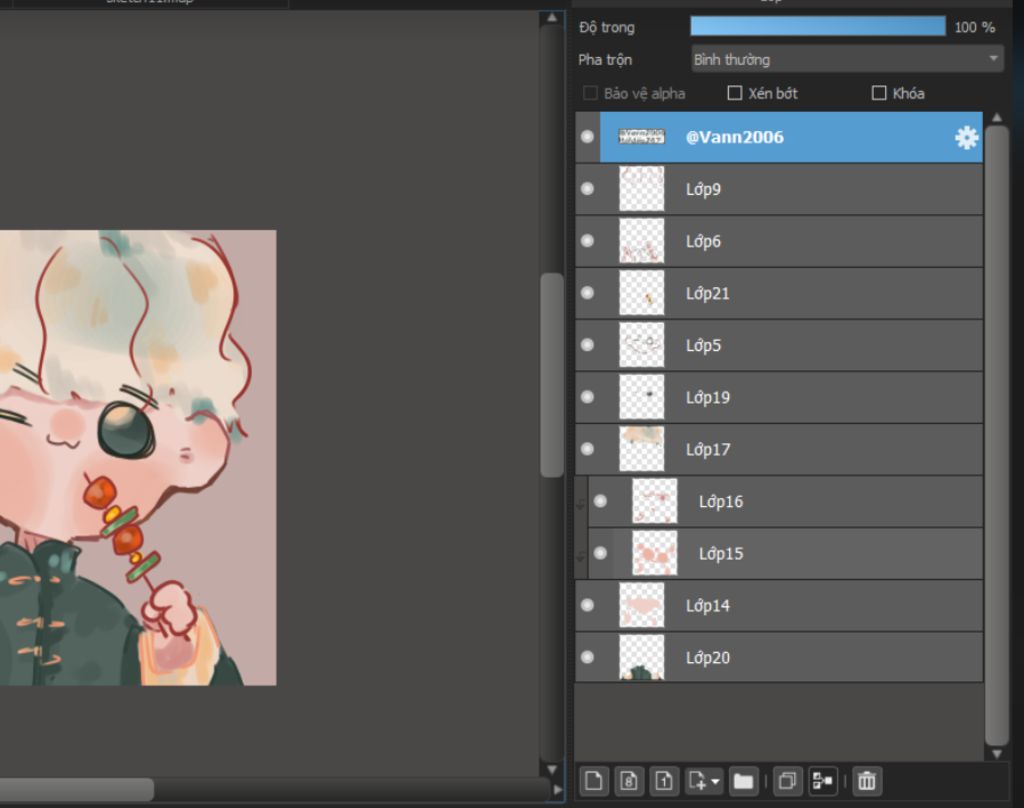
Task: Hide layer Lớp17
Action: coord(587,449)
